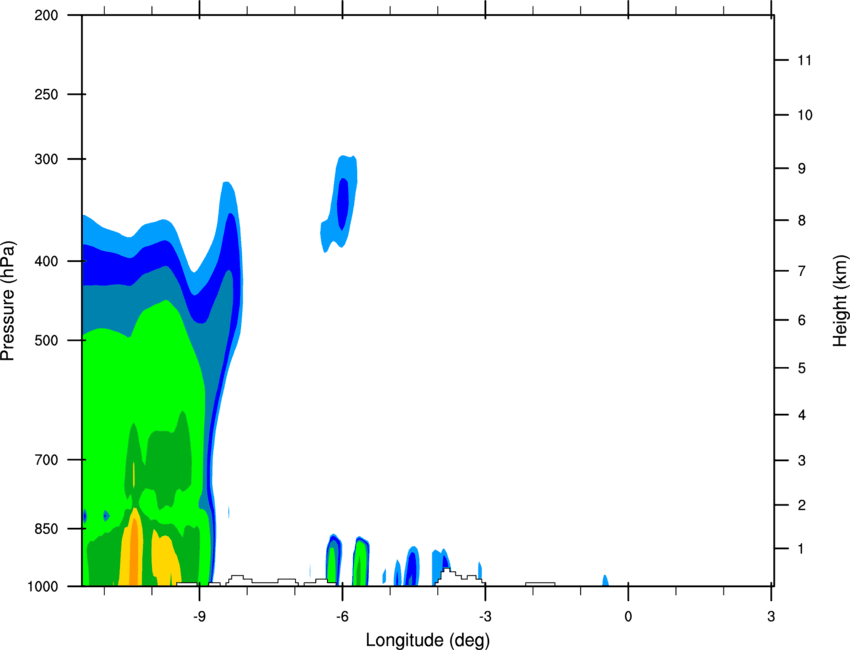Click the 500 pressure tick label
The height and width of the screenshot is (650, 850).
pyautogui.click(x=46, y=340)
